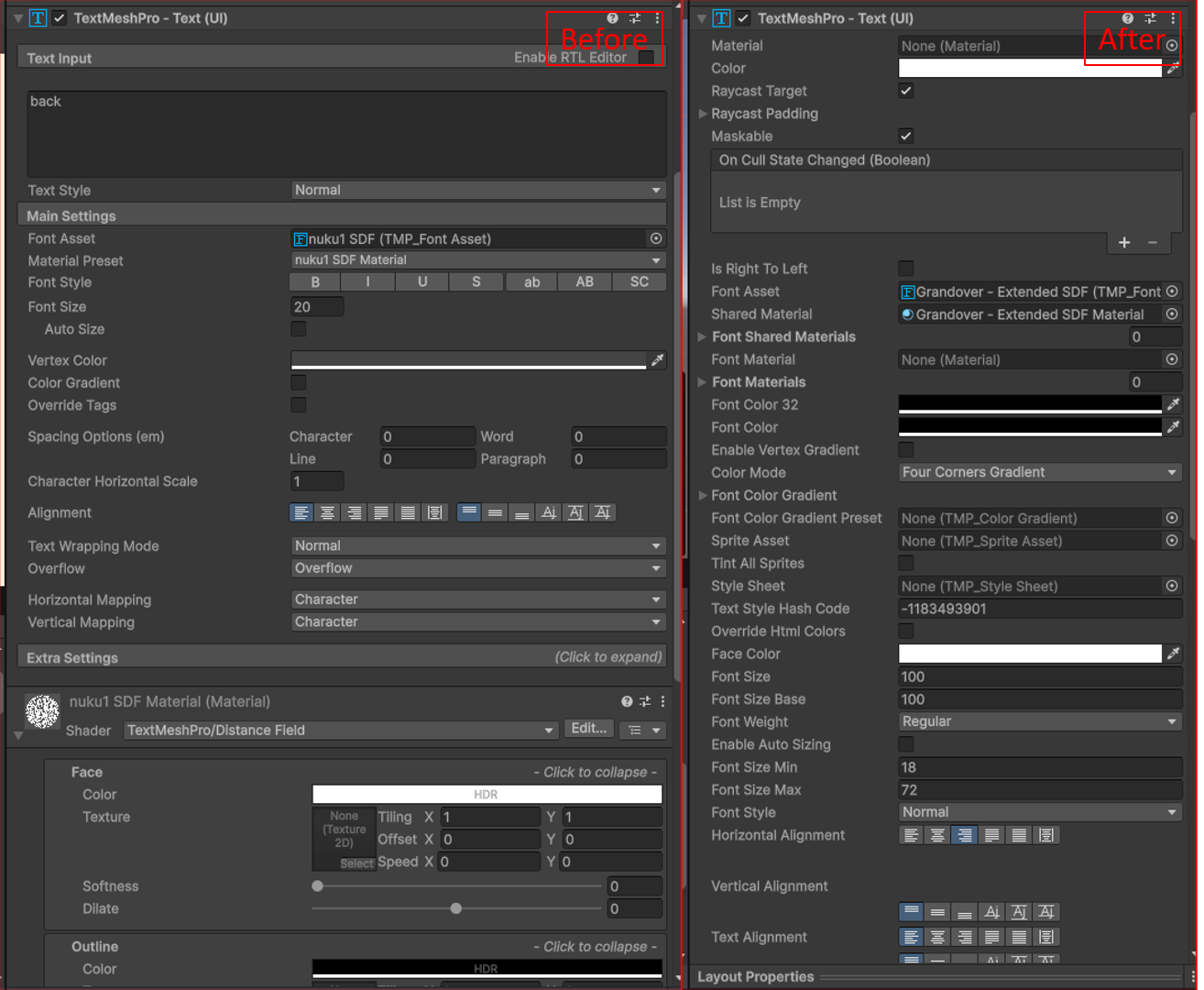Select middle vertical alignment icon in Before panel
The image size is (1204, 990).
[x=495, y=512]
